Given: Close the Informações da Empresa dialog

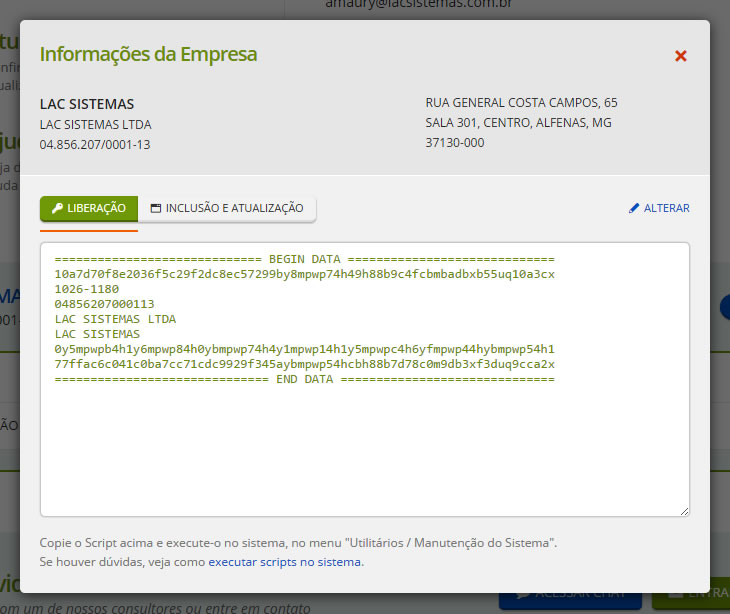Looking at the screenshot, I should click(x=681, y=56).
